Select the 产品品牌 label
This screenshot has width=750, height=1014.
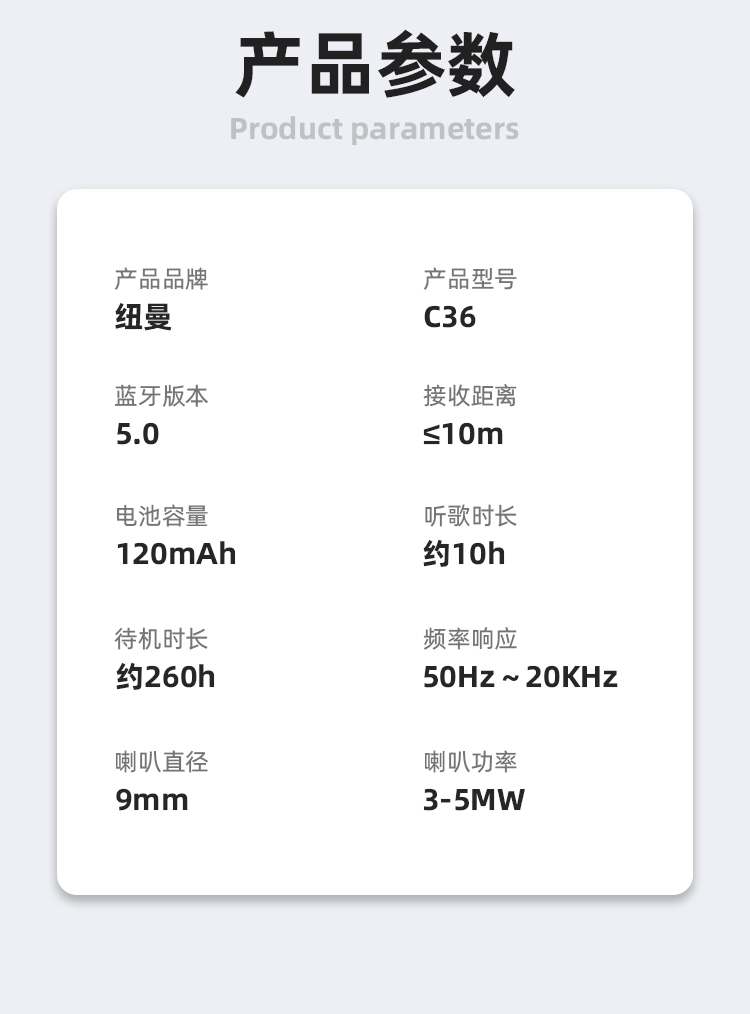tap(161, 279)
